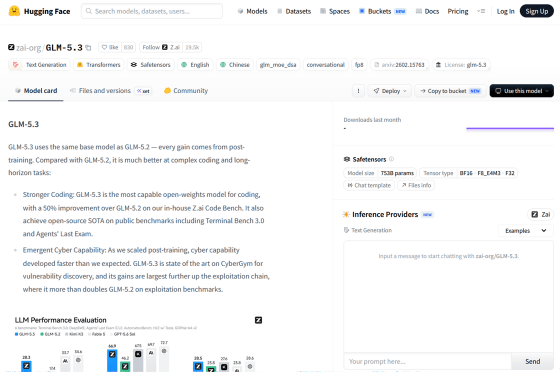560x372 pixels.
Task: Click the heart like button
Action: click(x=110, y=47)
